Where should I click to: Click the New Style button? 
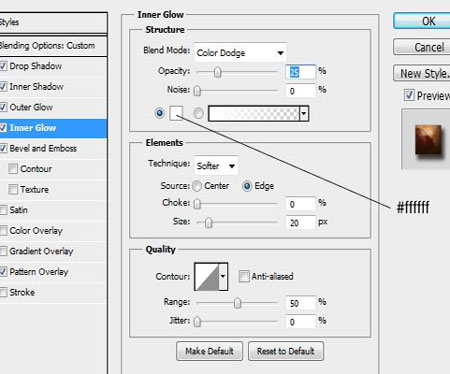tap(422, 73)
